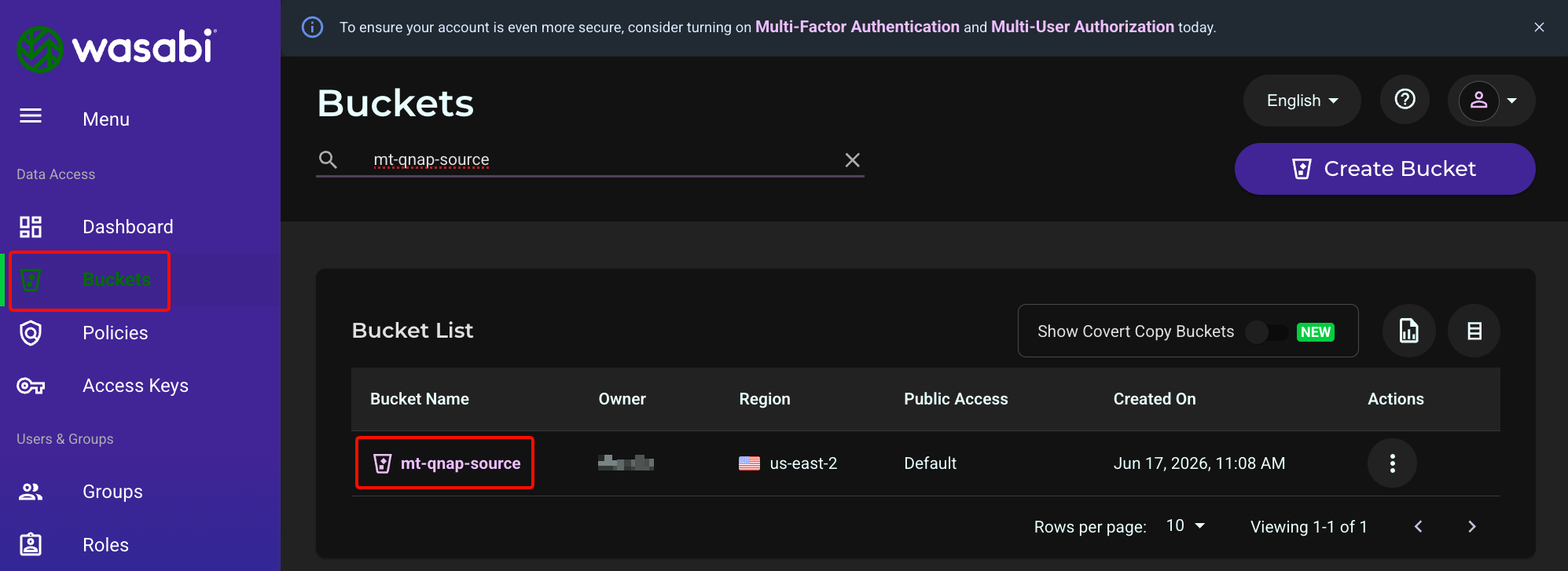Open the mt-qnap-source bucket

coord(461,463)
